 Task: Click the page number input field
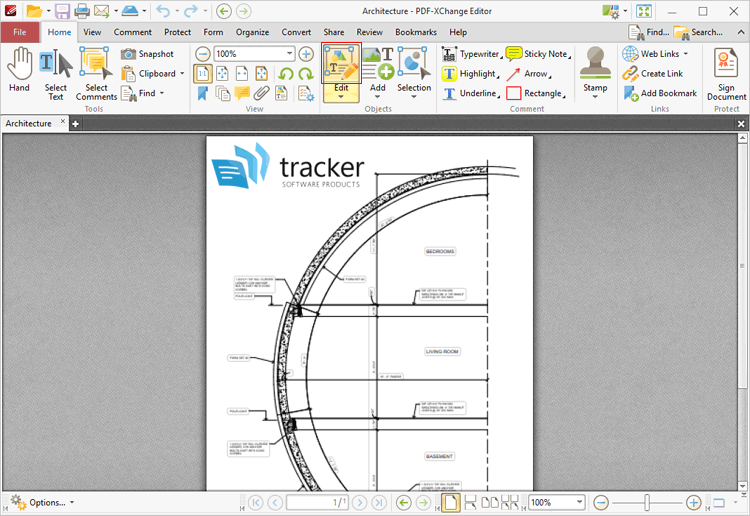[x=318, y=503]
